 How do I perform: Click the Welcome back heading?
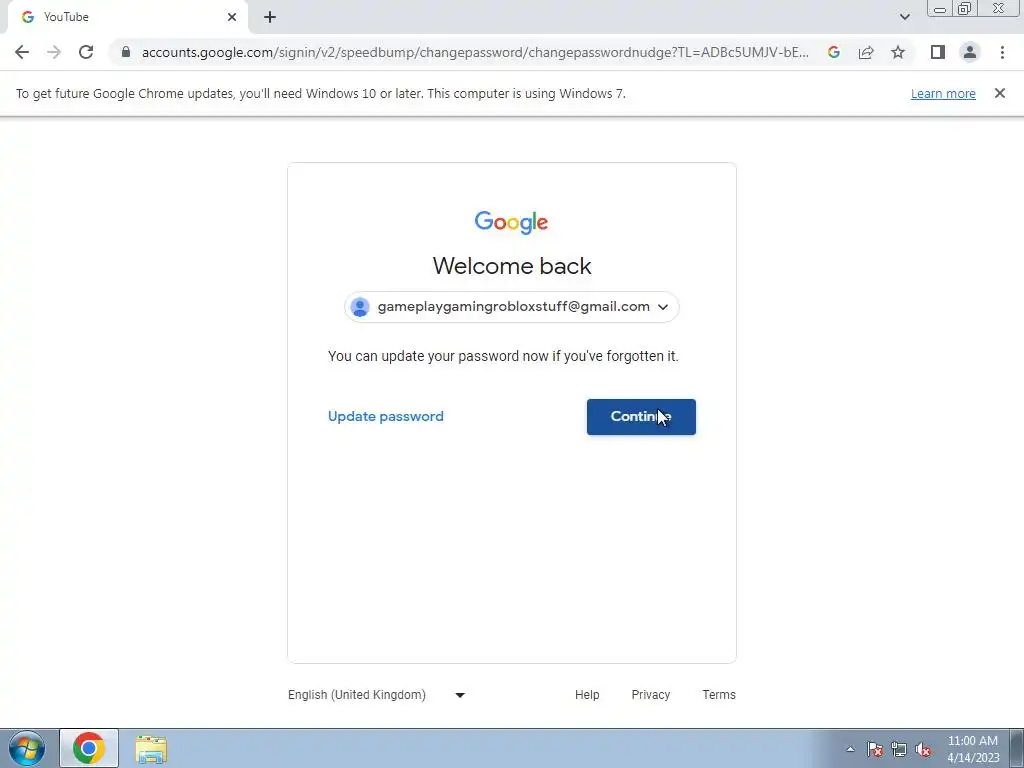512,266
